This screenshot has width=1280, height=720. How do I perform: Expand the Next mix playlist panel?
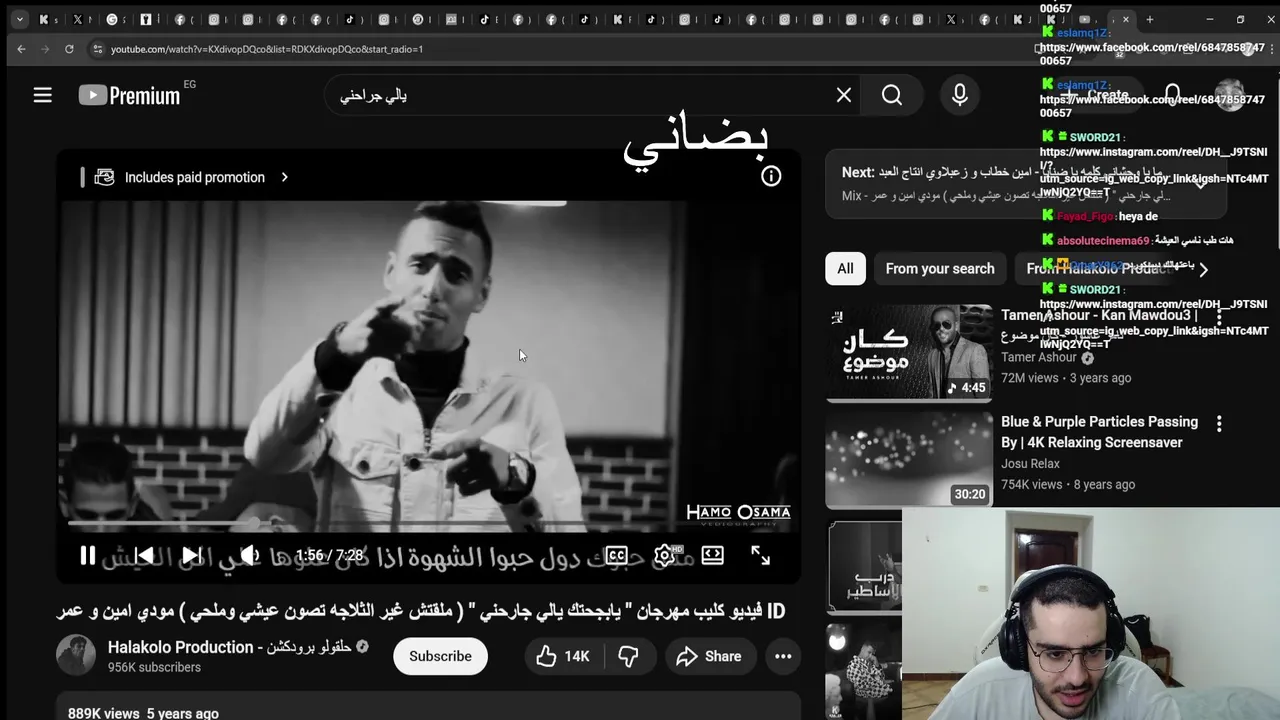(1201, 184)
